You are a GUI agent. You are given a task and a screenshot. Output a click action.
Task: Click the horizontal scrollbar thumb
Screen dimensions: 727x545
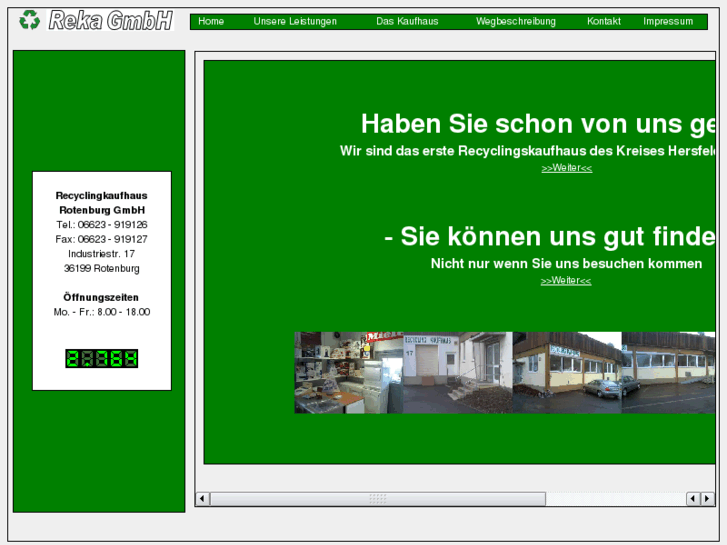(378, 499)
